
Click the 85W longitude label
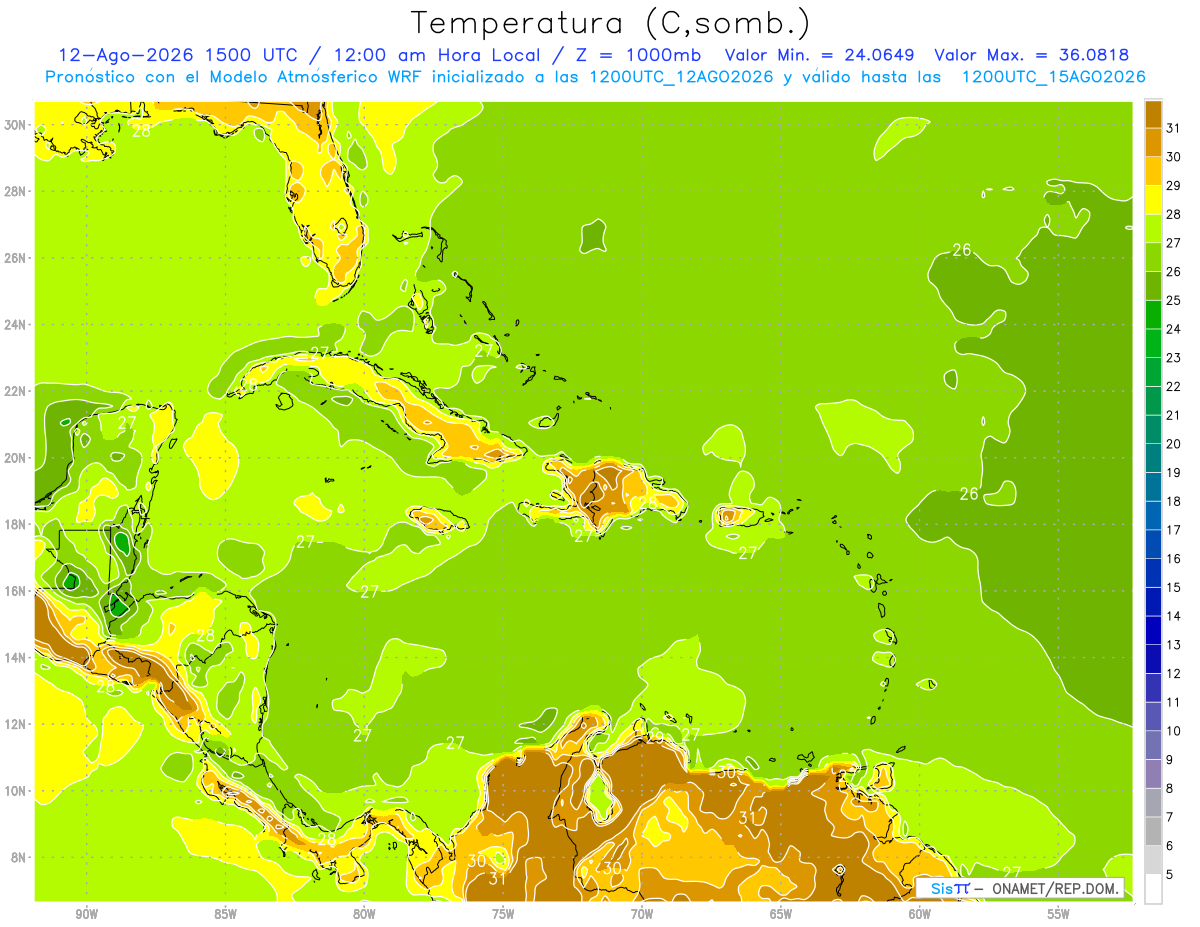click(225, 914)
